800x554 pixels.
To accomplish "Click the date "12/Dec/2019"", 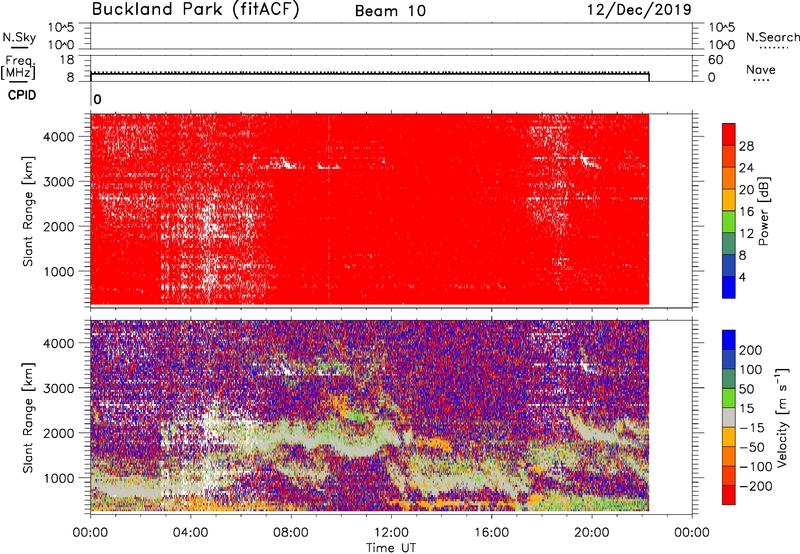I will (639, 10).
